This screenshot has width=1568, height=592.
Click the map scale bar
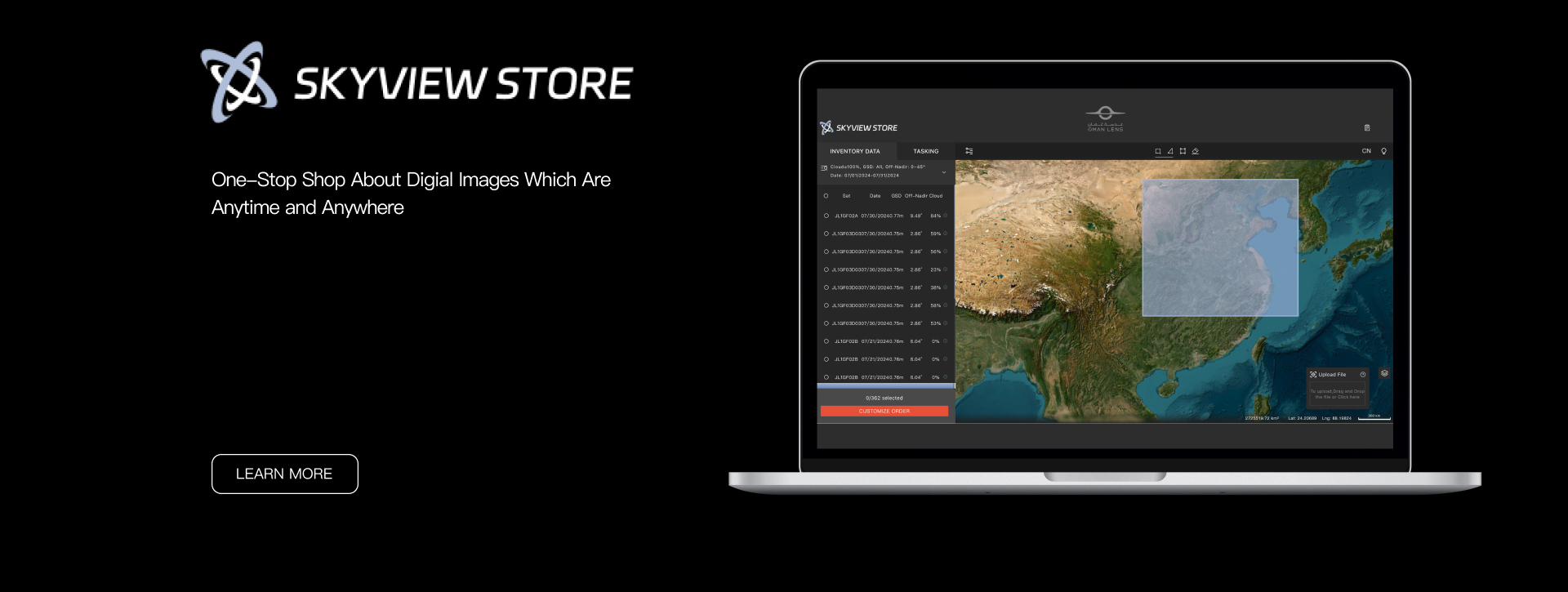click(x=1374, y=417)
